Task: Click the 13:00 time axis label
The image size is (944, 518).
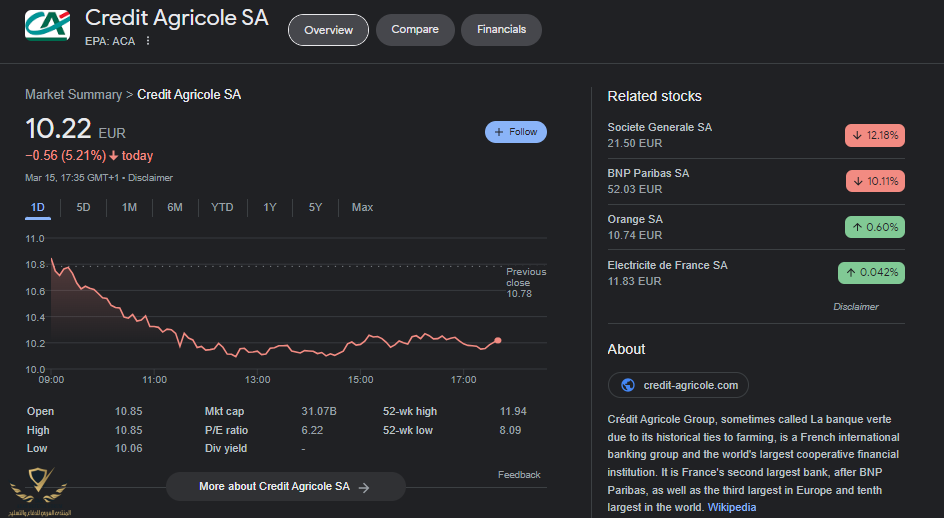Action: pos(258,380)
